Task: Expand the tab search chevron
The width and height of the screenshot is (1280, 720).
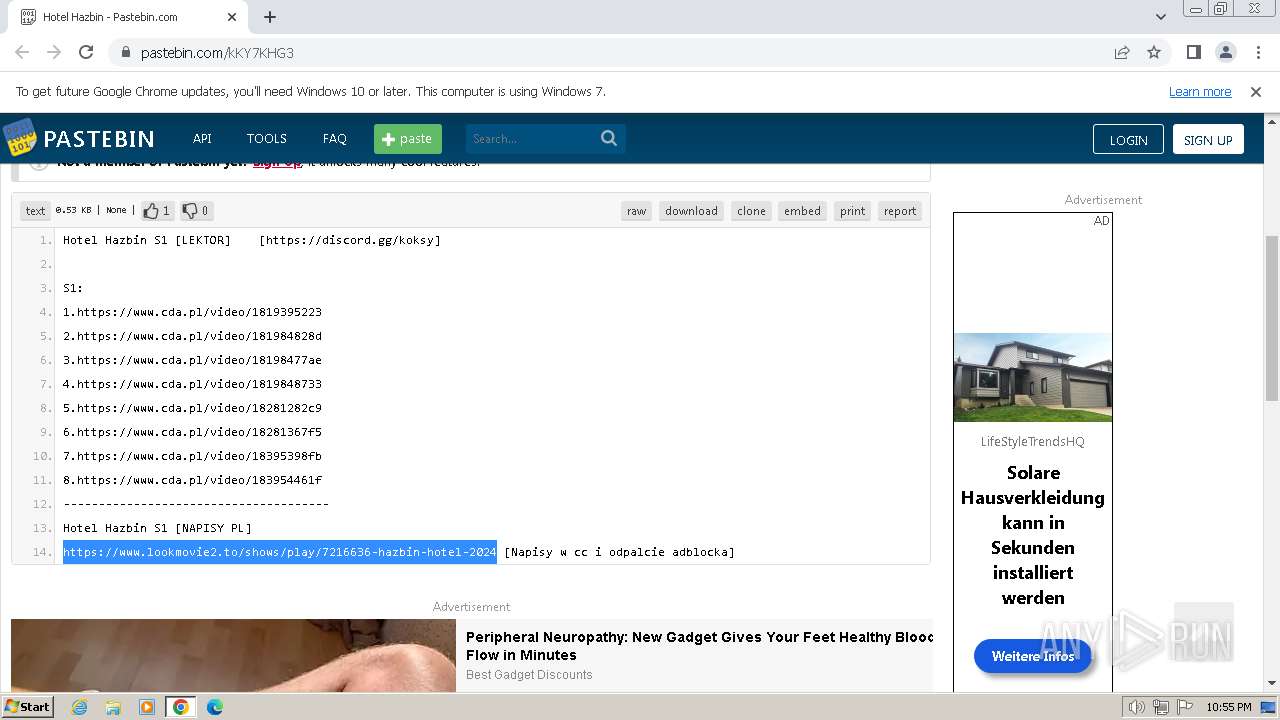Action: pyautogui.click(x=1160, y=17)
